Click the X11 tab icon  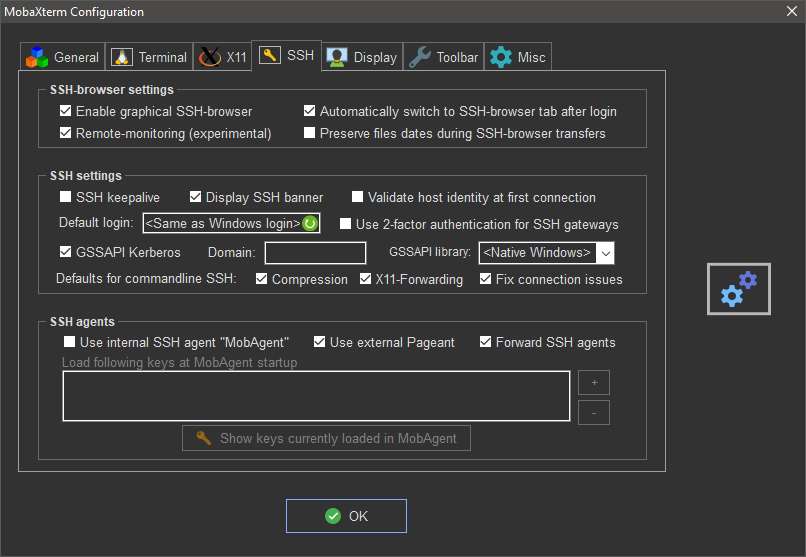pos(210,57)
